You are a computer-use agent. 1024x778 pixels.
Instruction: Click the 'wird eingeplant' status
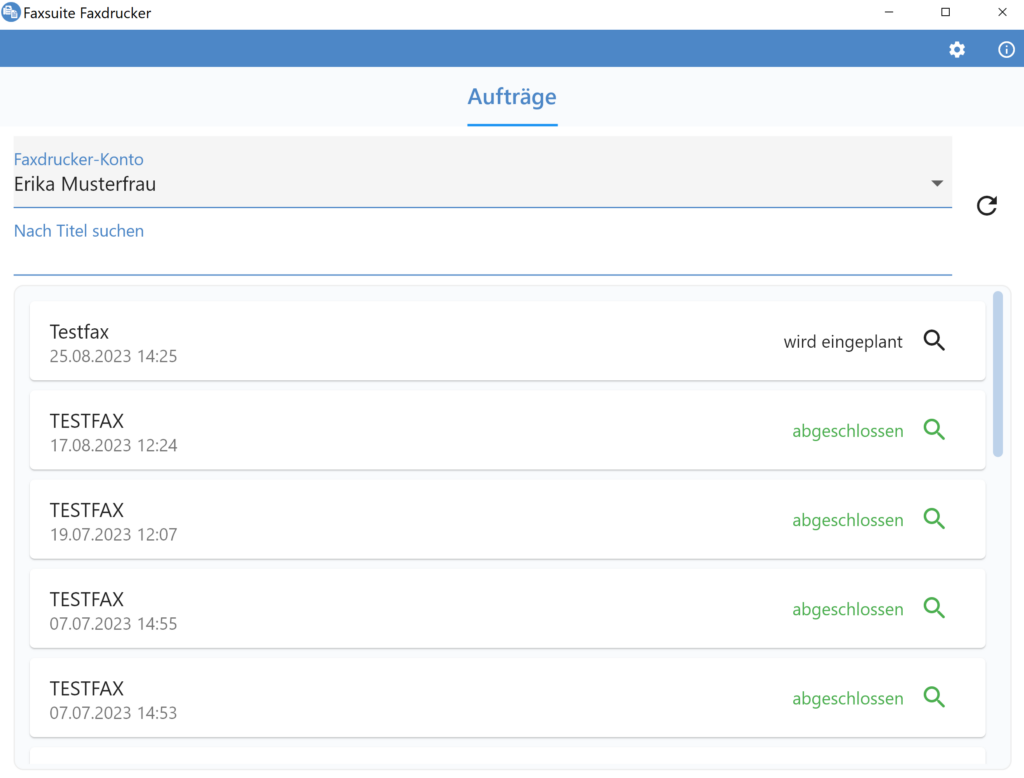[x=843, y=342]
